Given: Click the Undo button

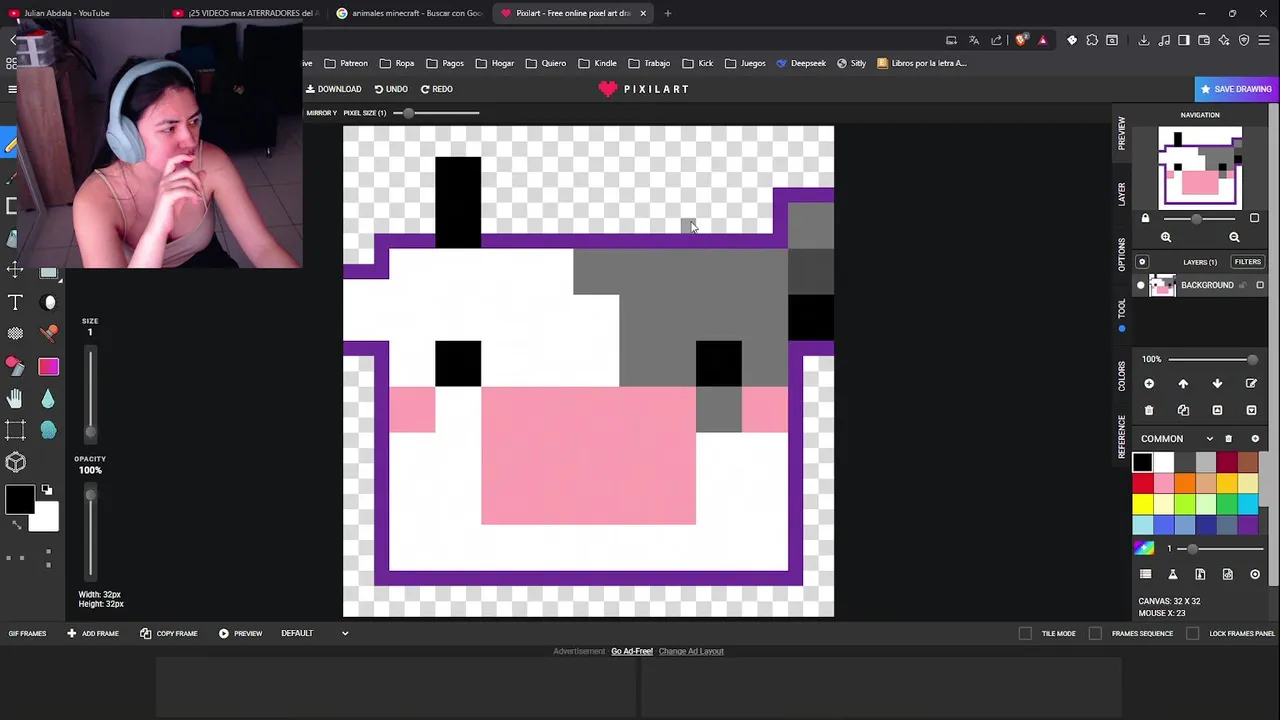Looking at the screenshot, I should click(391, 89).
